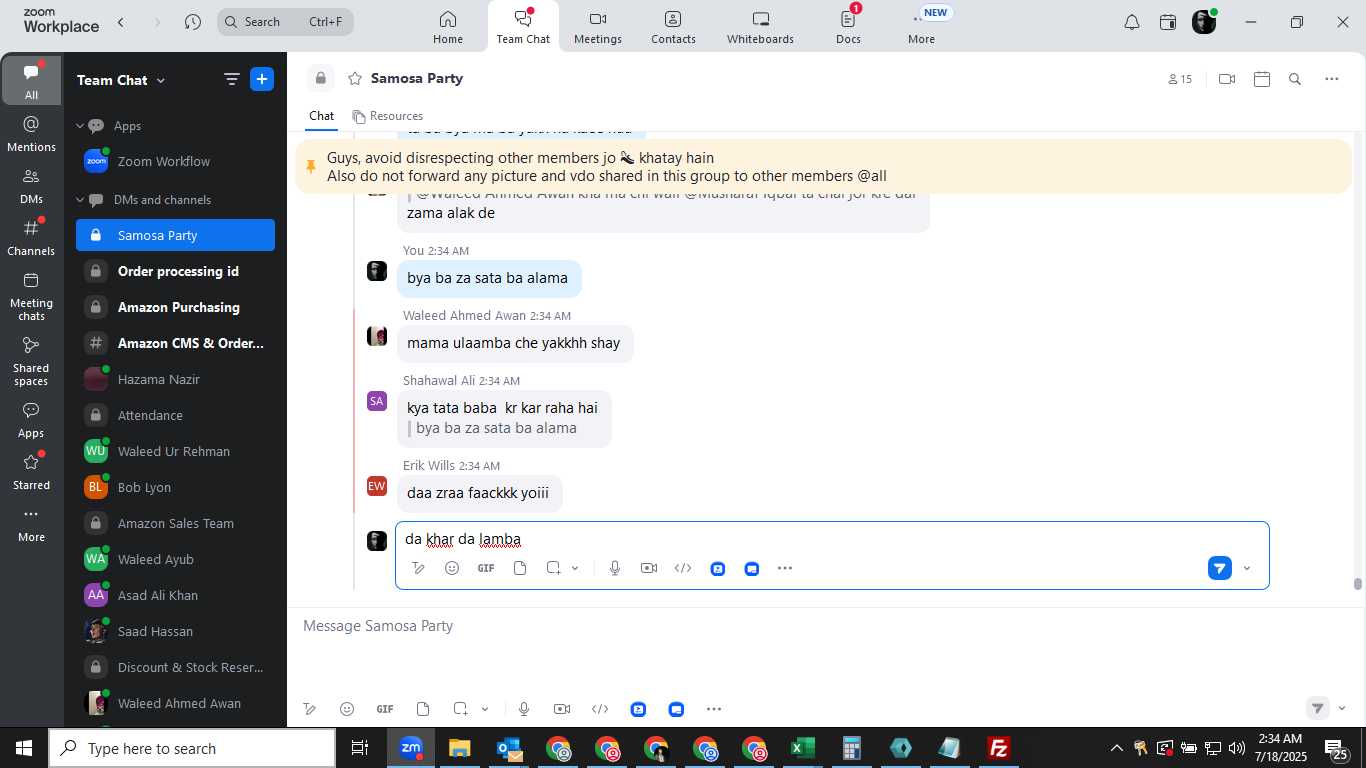Open Apps in the left sidebar

click(x=31, y=419)
